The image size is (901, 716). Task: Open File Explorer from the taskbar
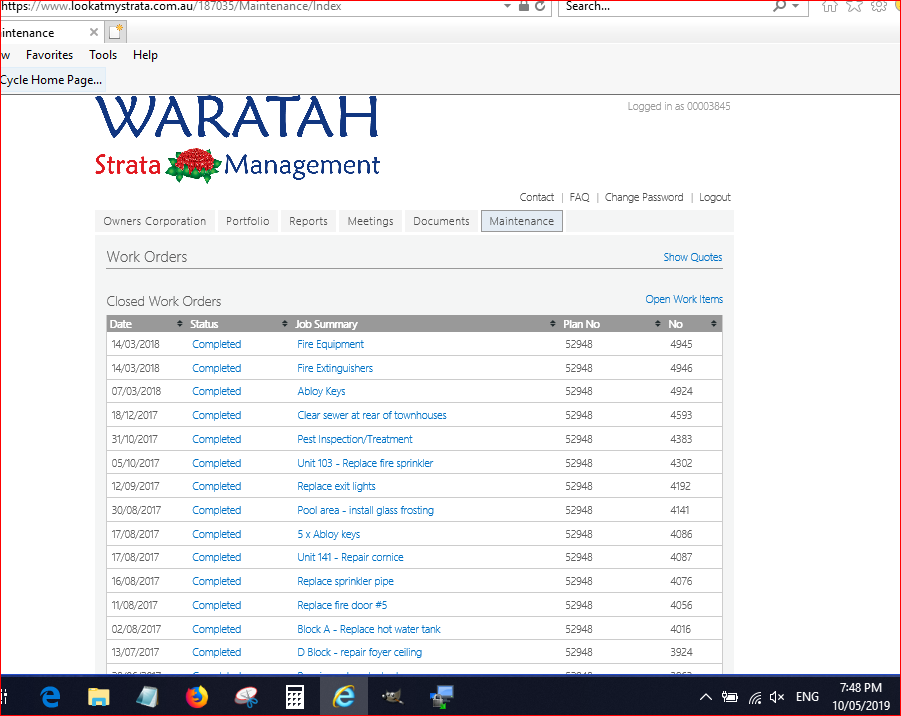[99, 696]
